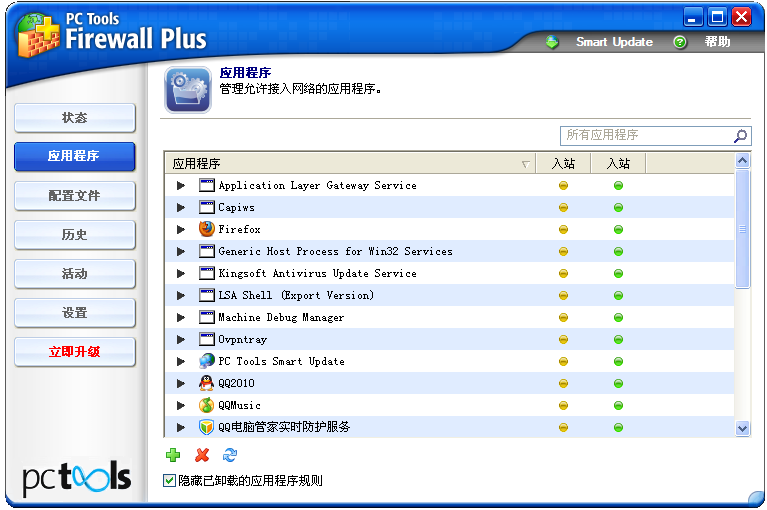Open the 历史 section in sidebar
The image size is (767, 510).
[x=75, y=235]
